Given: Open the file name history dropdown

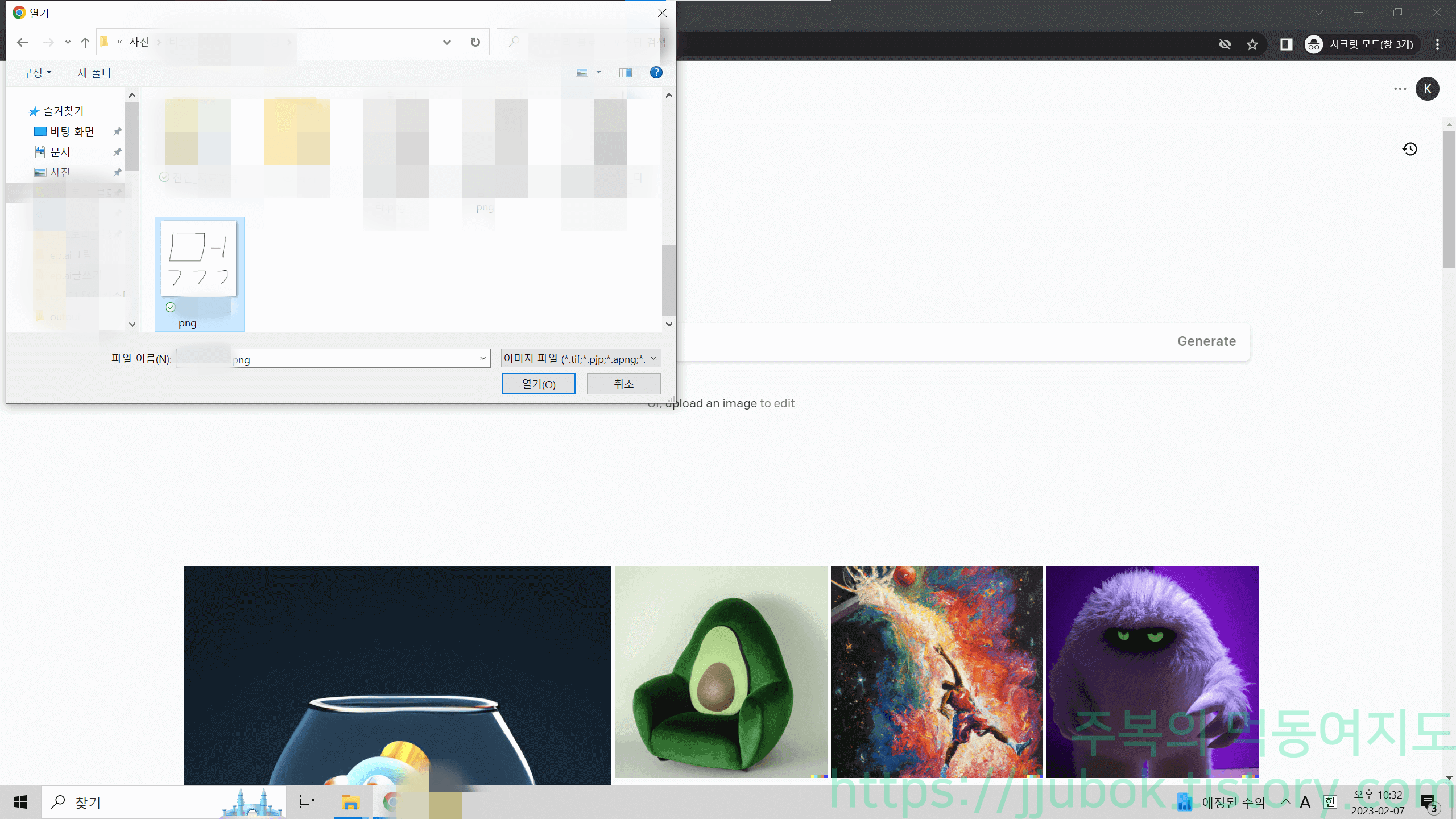Looking at the screenshot, I should [482, 358].
